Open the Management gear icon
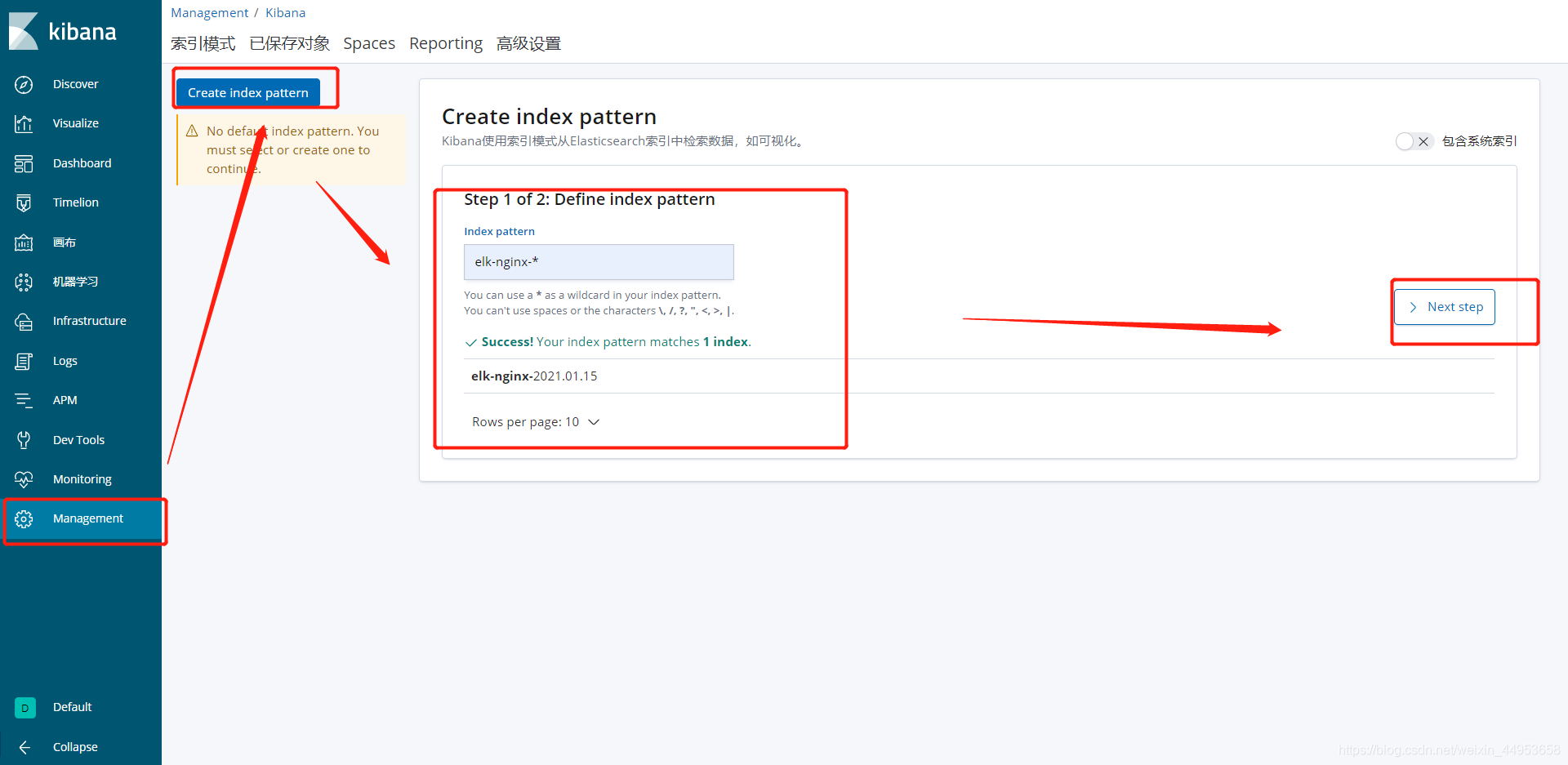The width and height of the screenshot is (1568, 765). [x=24, y=518]
